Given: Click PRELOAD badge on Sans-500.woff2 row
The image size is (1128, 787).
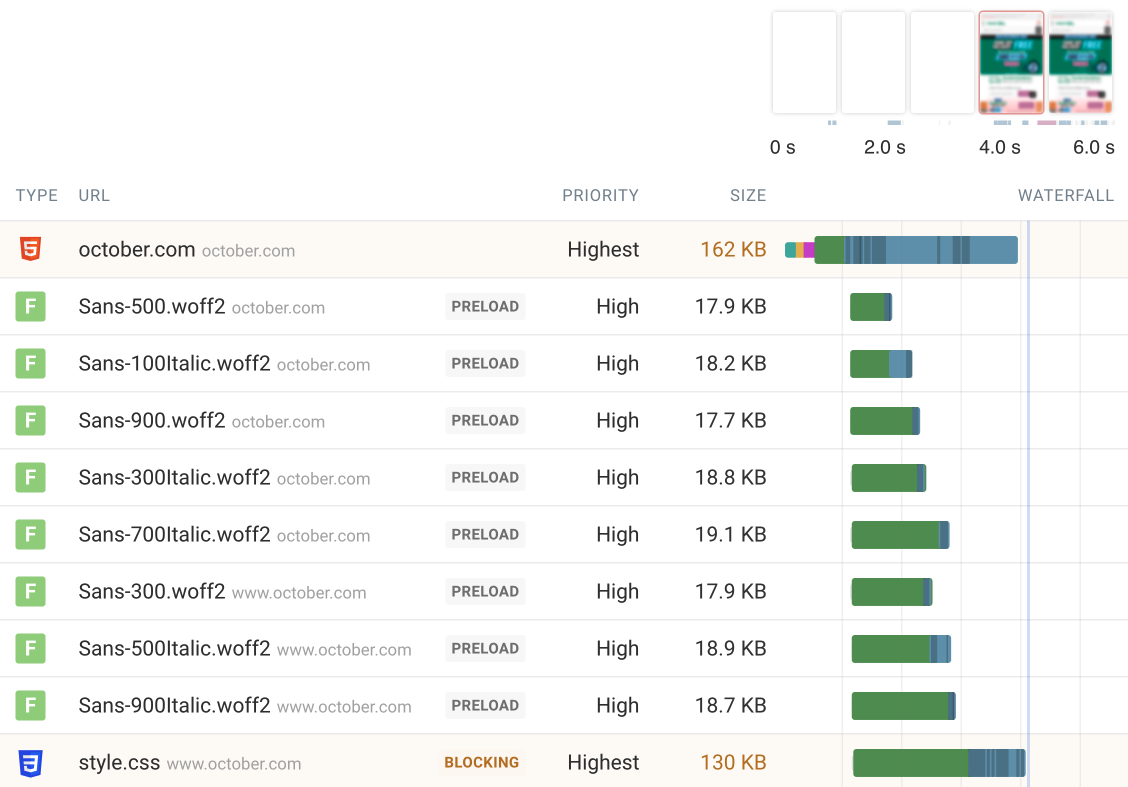Looking at the screenshot, I should point(485,306).
